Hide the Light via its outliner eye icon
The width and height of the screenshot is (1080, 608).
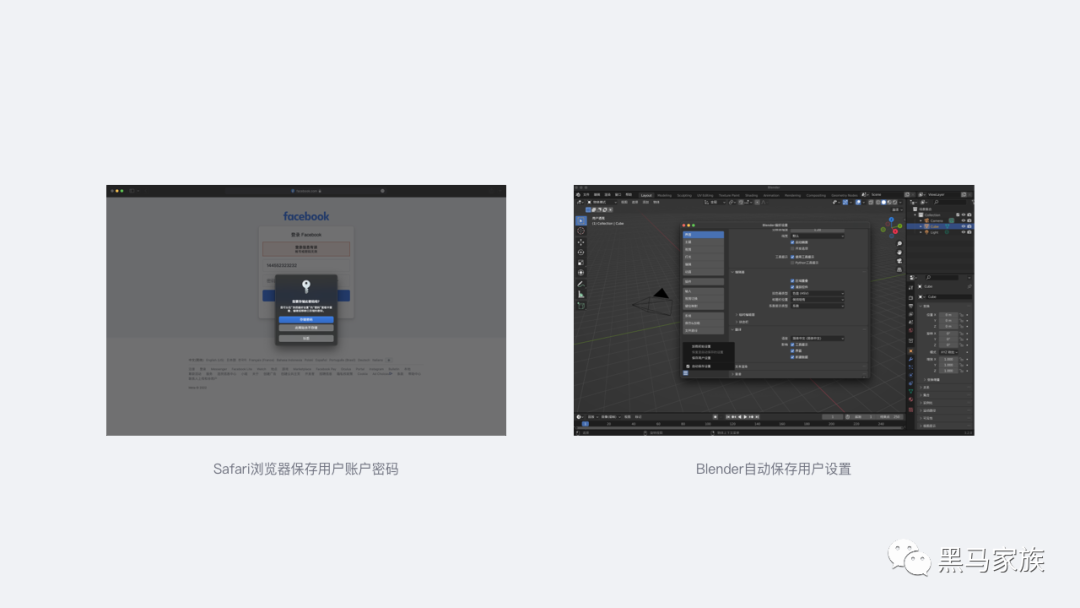963,232
